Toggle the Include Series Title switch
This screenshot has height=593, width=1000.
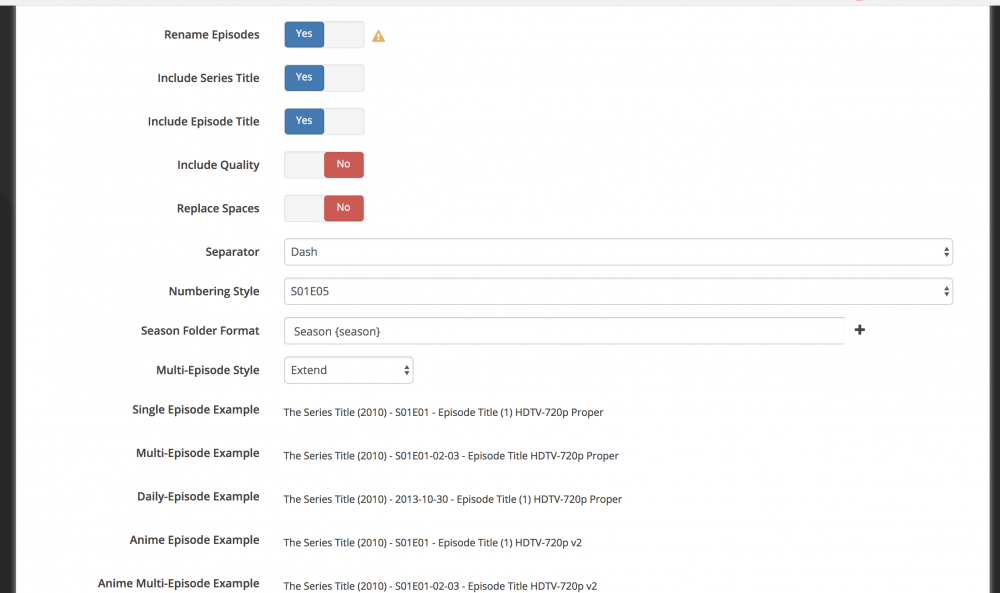[324, 78]
